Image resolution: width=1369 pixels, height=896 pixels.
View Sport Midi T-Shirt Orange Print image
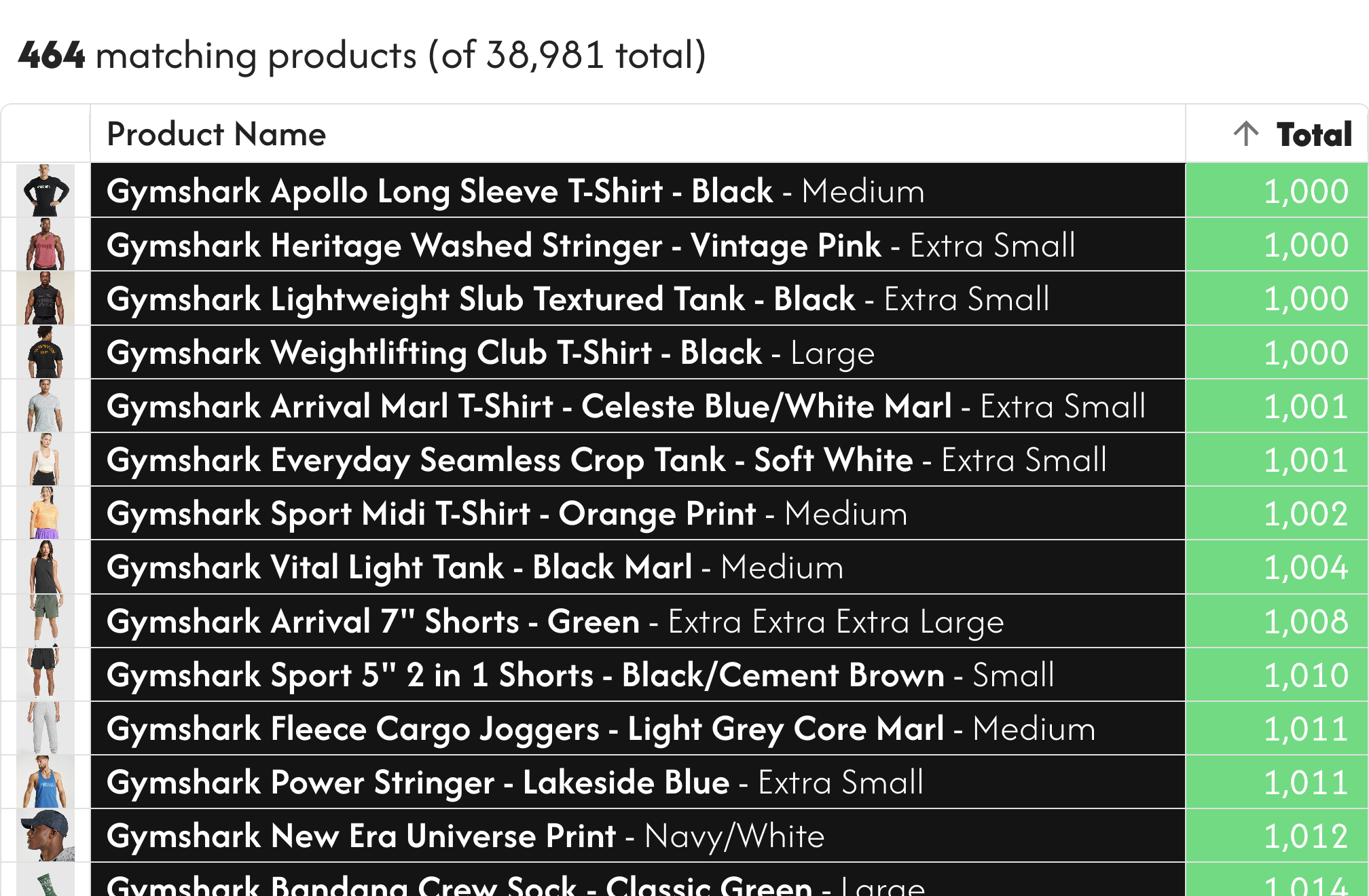pos(45,513)
